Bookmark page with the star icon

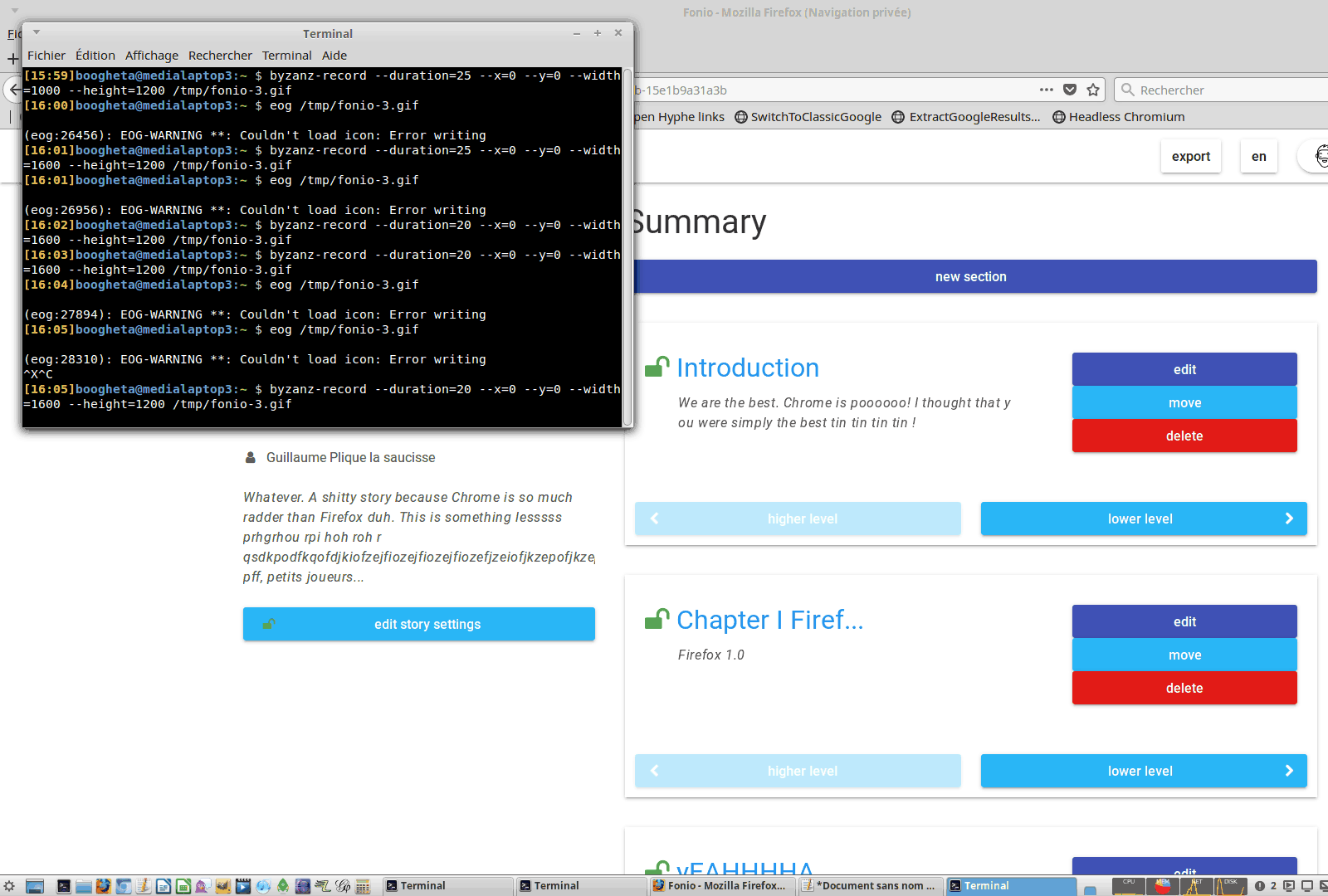tap(1093, 90)
